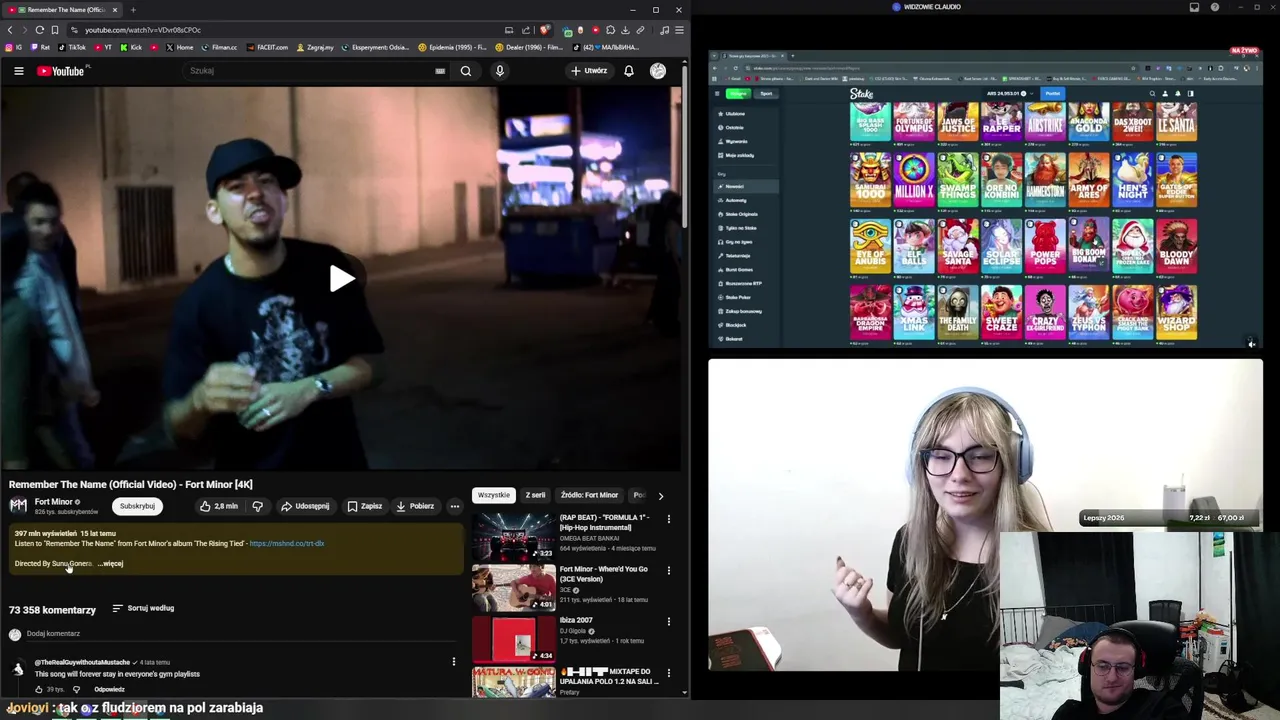Open YouTube notifications bell

tap(629, 71)
